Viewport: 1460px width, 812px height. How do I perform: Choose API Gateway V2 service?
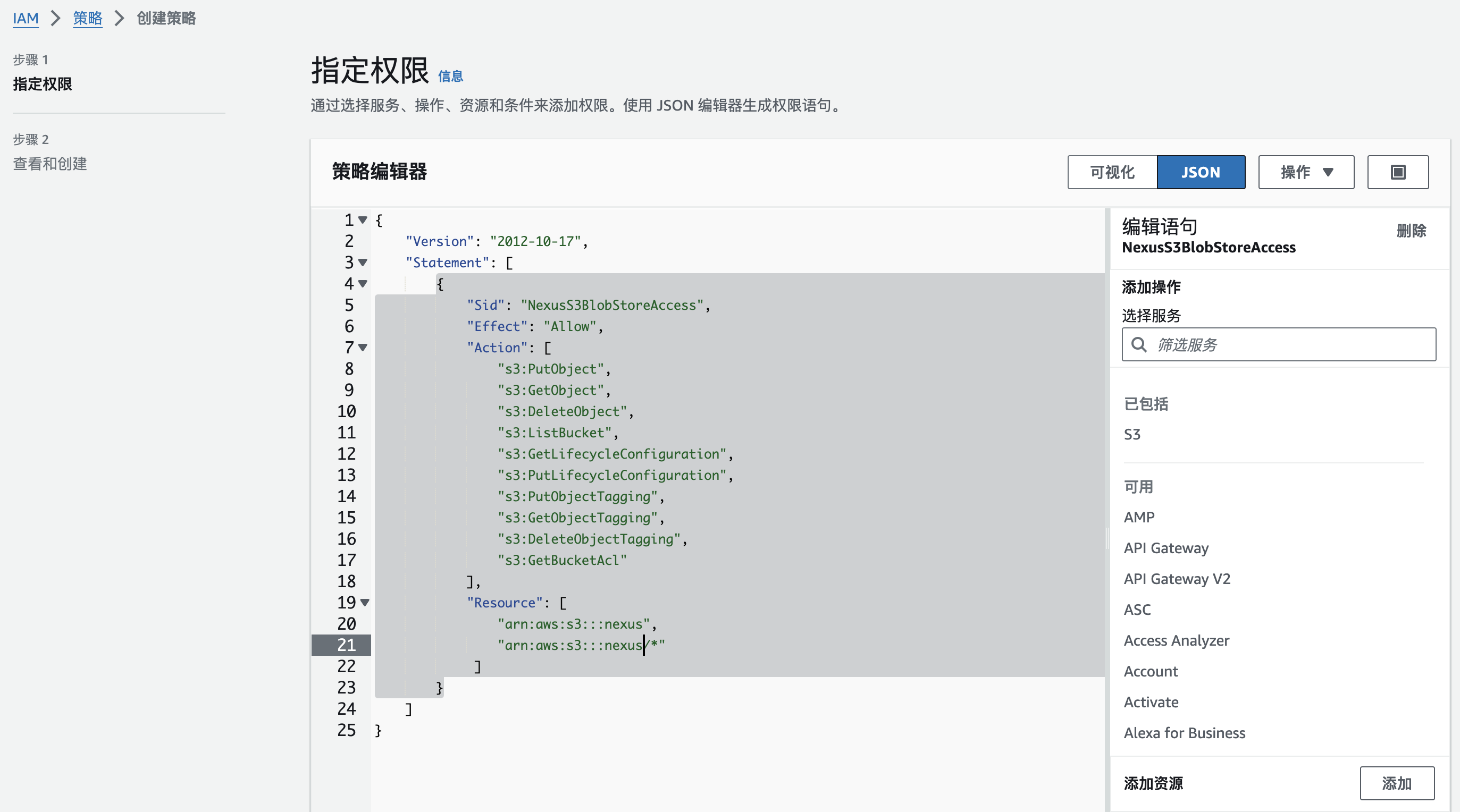tap(1177, 579)
